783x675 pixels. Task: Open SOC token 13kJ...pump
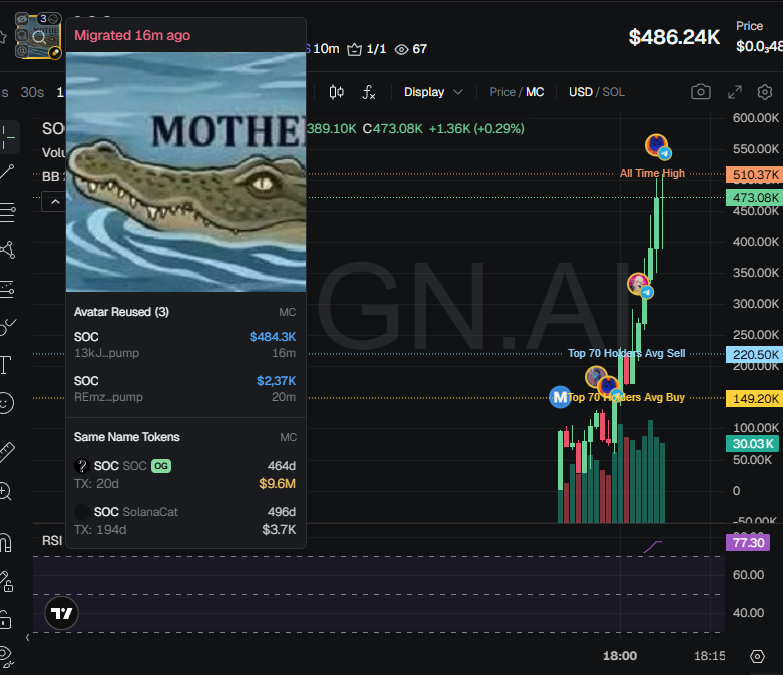tap(185, 344)
